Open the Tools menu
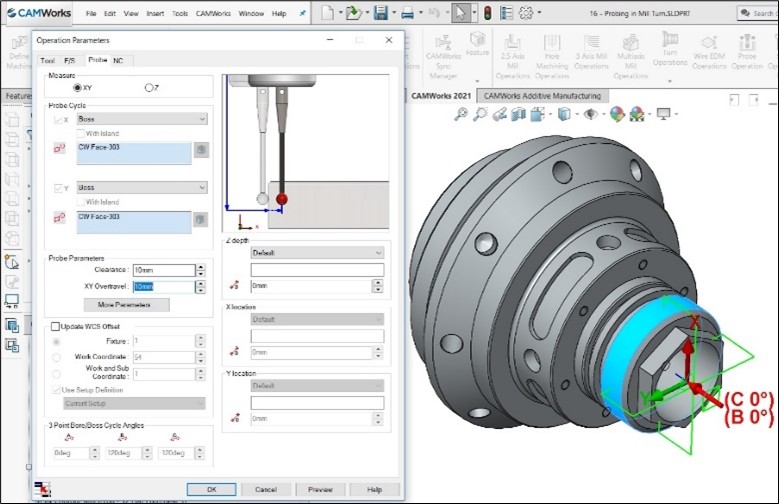 point(180,13)
